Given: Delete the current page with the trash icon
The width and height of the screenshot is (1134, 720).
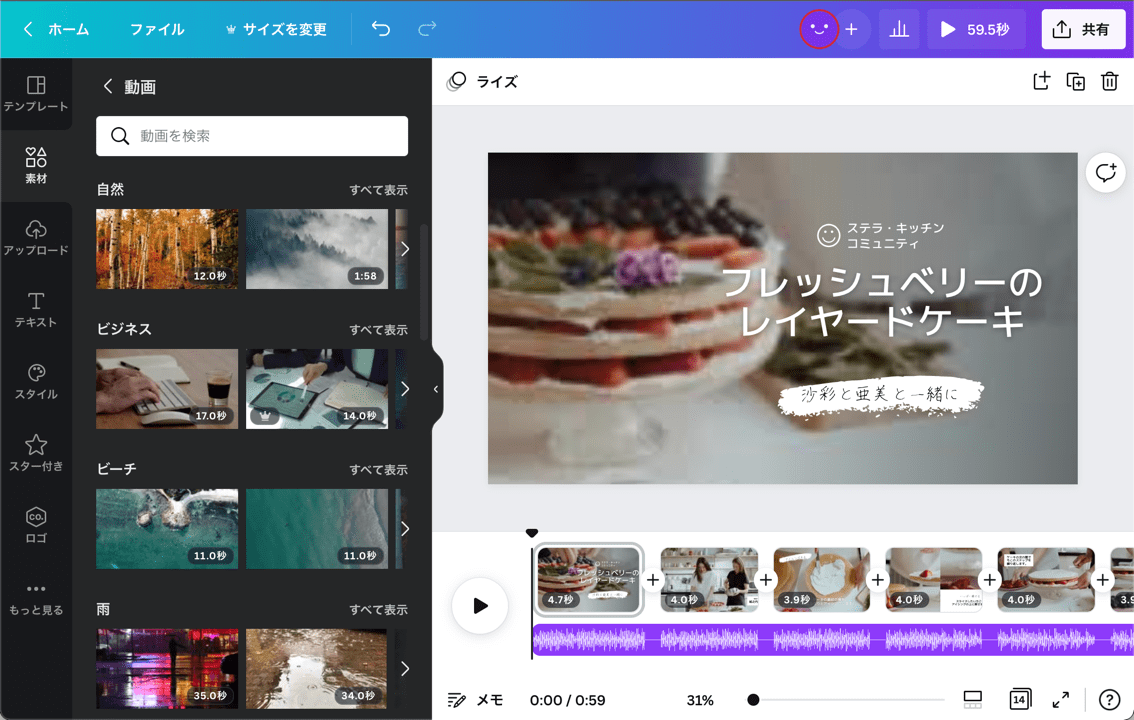Looking at the screenshot, I should pos(1110,82).
